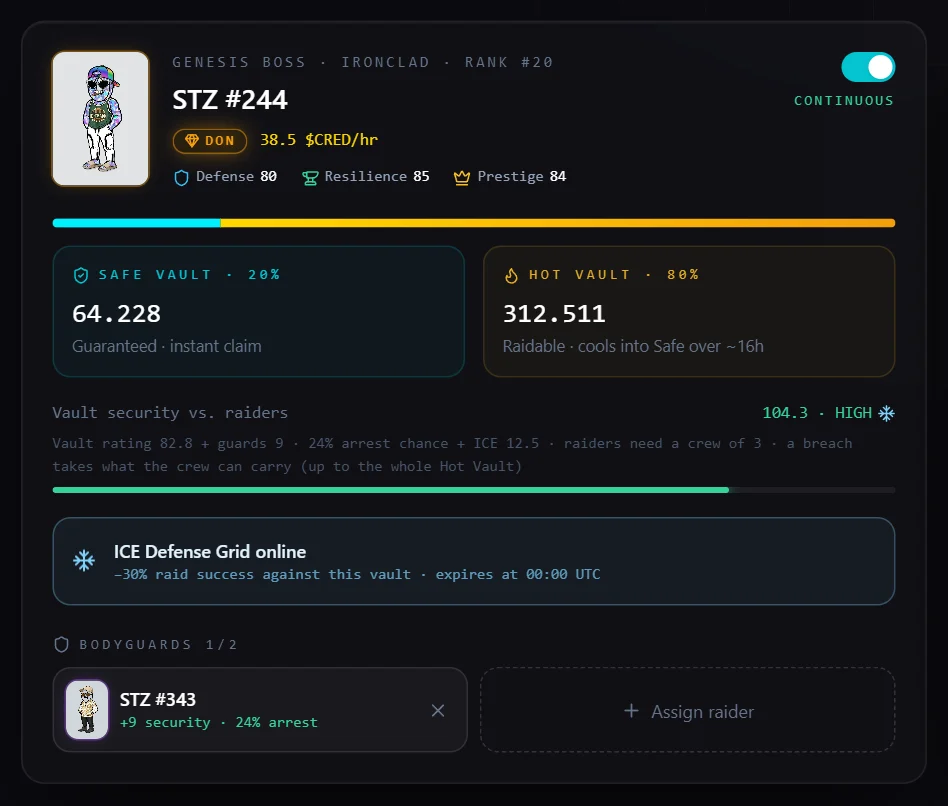Click the ICE Defense Grid snowflake icon
The width and height of the screenshot is (948, 806).
pyautogui.click(x=84, y=561)
